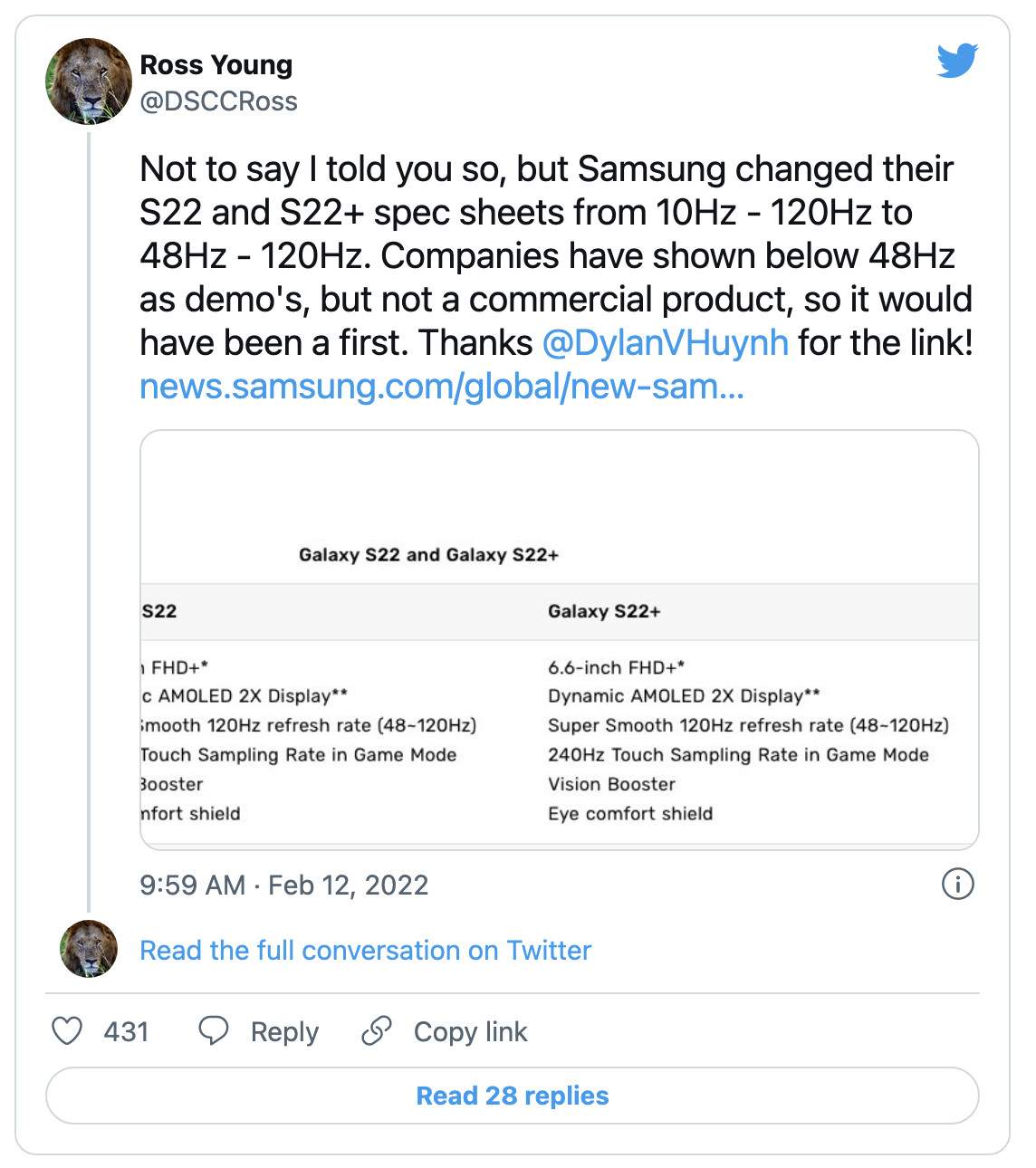Click the Reply label text
The height and width of the screenshot is (1168, 1036).
[284, 1031]
